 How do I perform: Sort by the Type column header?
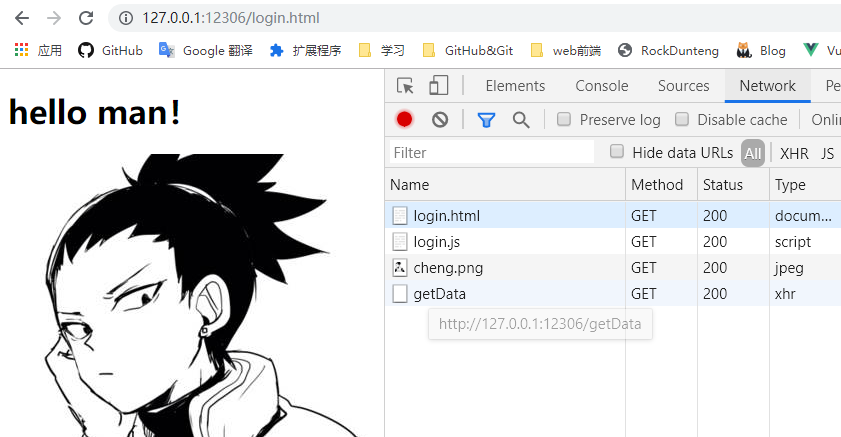pyautogui.click(x=805, y=184)
